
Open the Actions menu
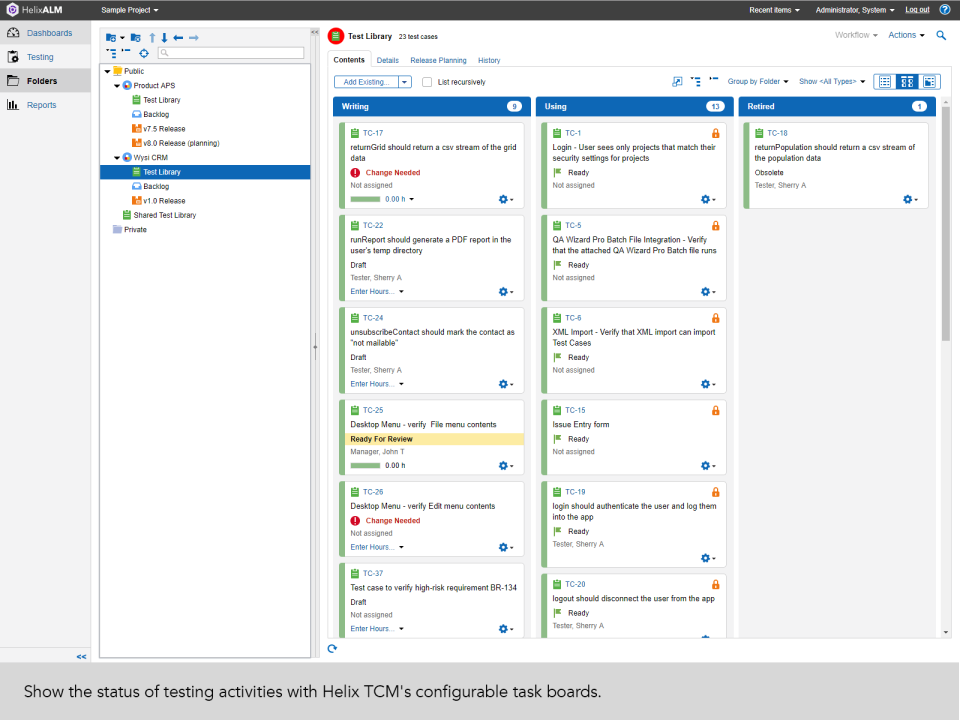coord(906,35)
